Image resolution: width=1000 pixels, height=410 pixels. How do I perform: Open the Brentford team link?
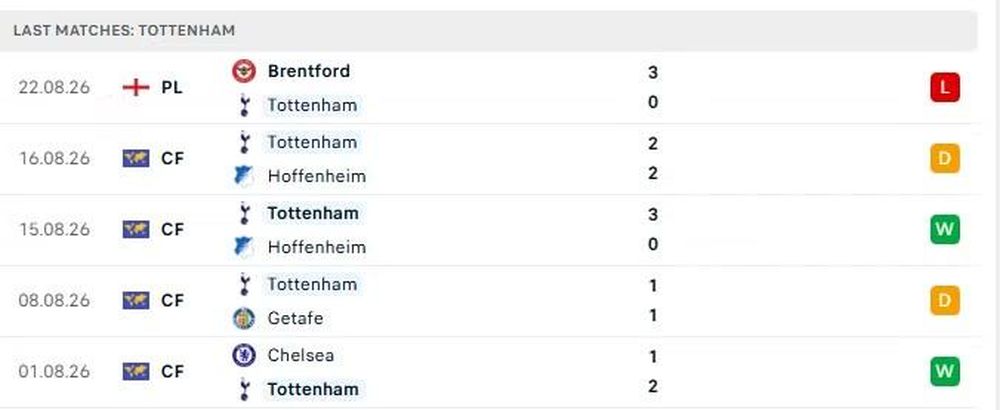[x=309, y=71]
